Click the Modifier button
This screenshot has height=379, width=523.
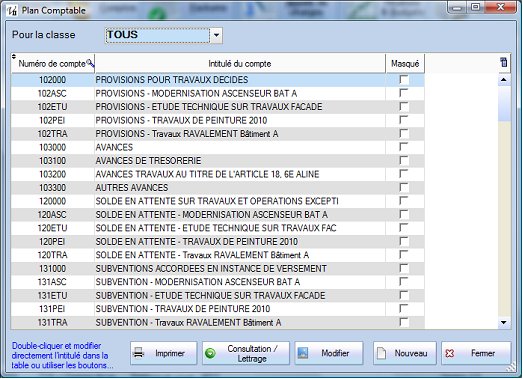click(329, 353)
